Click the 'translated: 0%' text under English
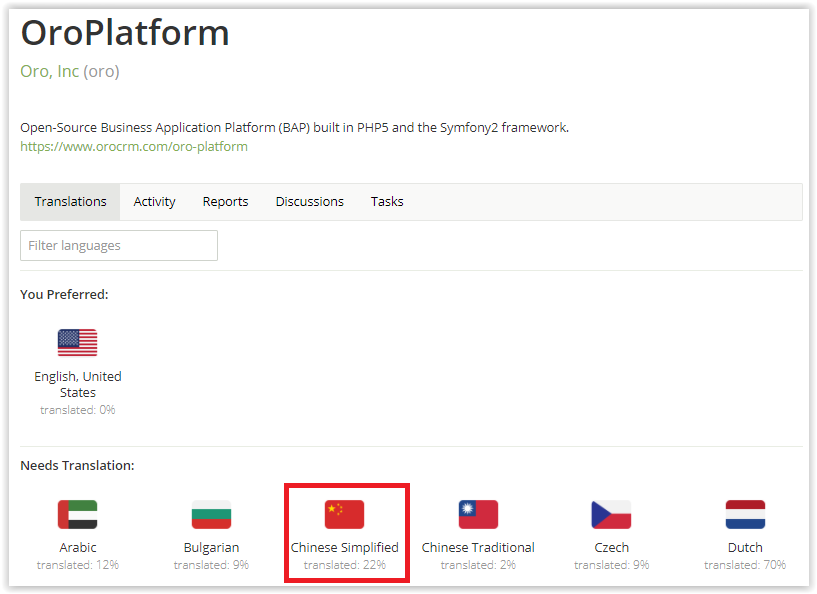The width and height of the screenshot is (817, 594). click(78, 410)
